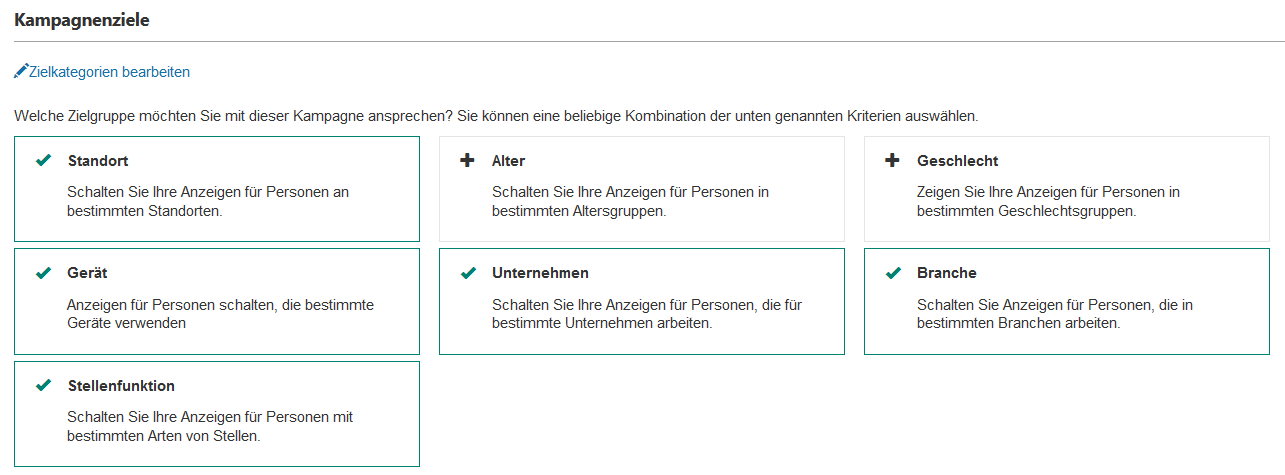
Task: Deselect the Stellenfunktion targeting card
Action: [217, 414]
